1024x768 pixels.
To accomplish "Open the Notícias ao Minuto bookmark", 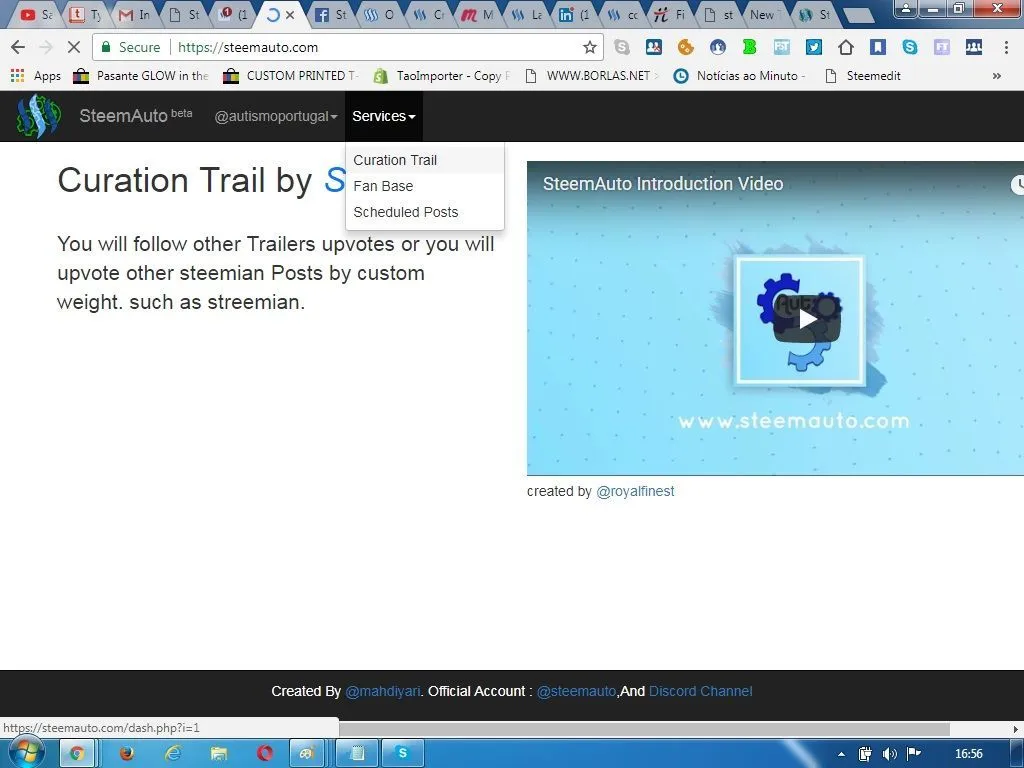I will coord(740,76).
